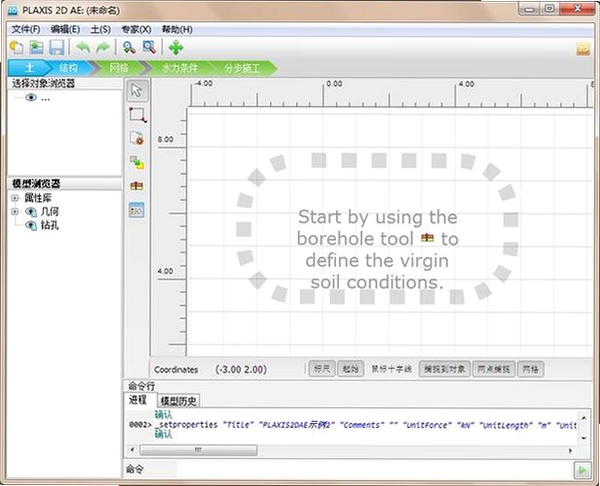Switch to the 水力条件 mode tab
This screenshot has width=600, height=486.
point(179,68)
